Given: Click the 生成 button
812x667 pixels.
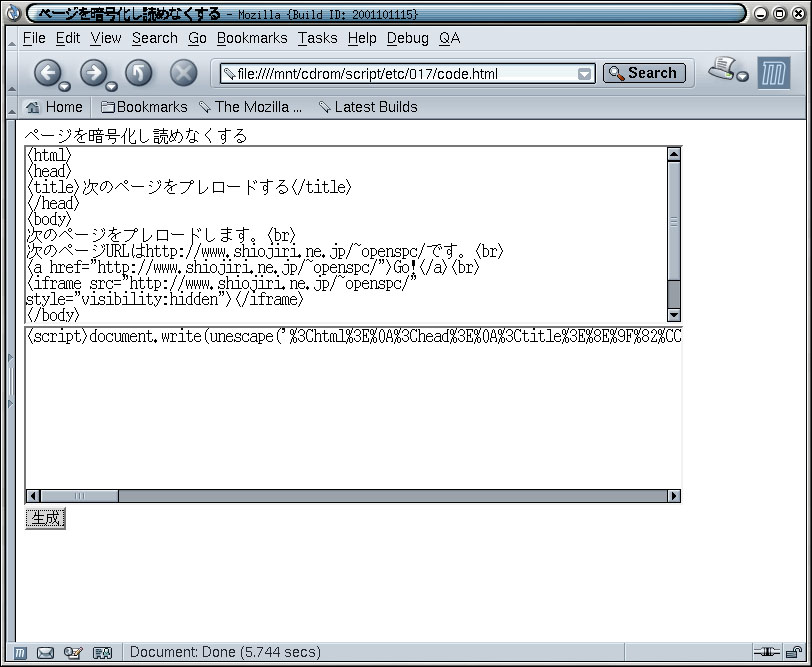Looking at the screenshot, I should coord(45,518).
